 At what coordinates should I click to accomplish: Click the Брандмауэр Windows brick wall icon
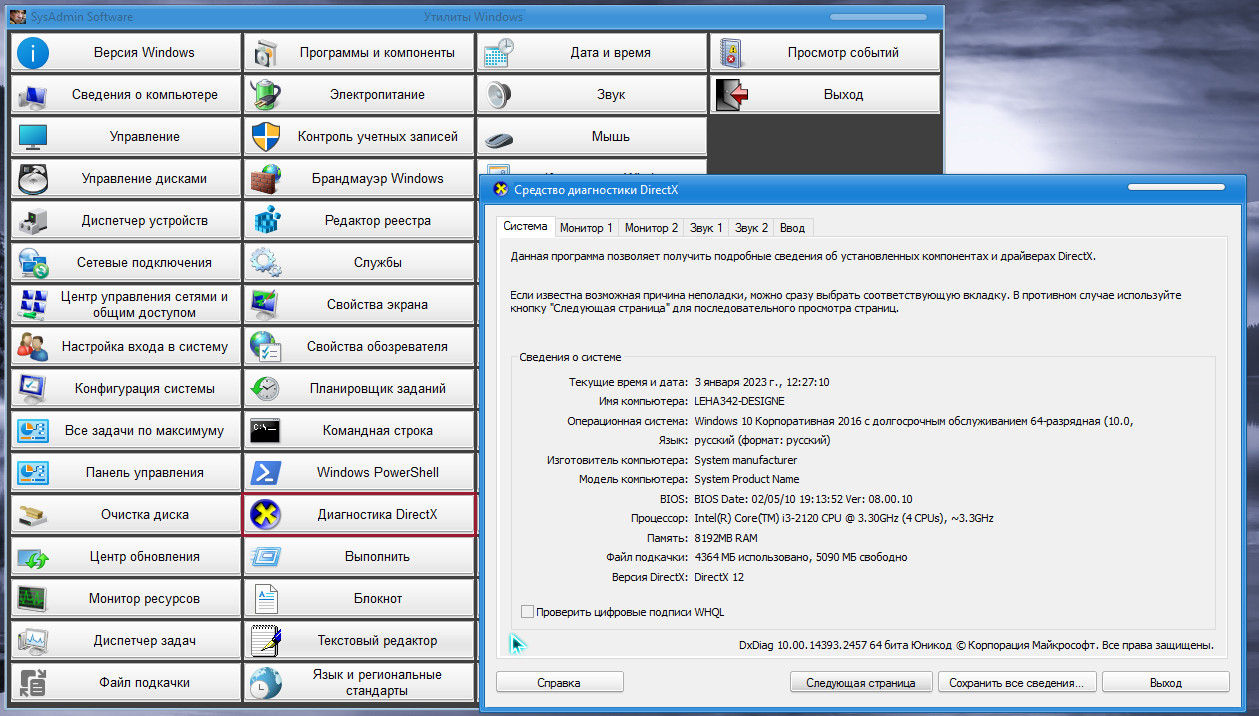click(x=266, y=179)
